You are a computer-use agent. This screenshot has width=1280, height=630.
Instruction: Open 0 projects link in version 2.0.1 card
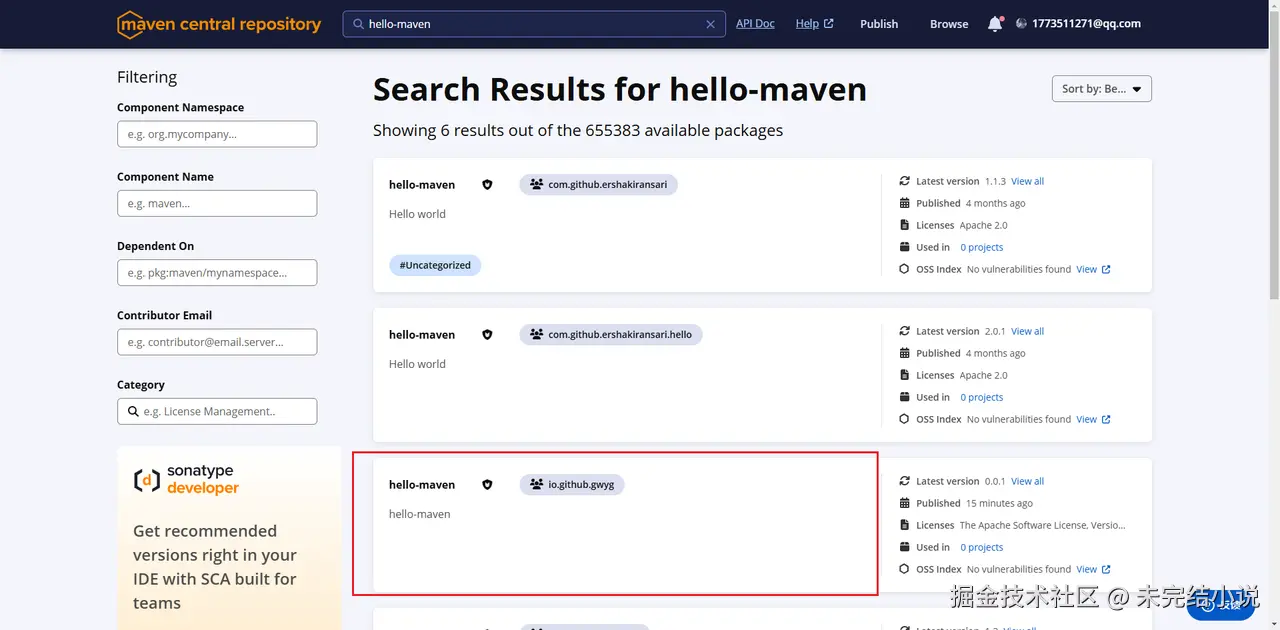(x=981, y=397)
